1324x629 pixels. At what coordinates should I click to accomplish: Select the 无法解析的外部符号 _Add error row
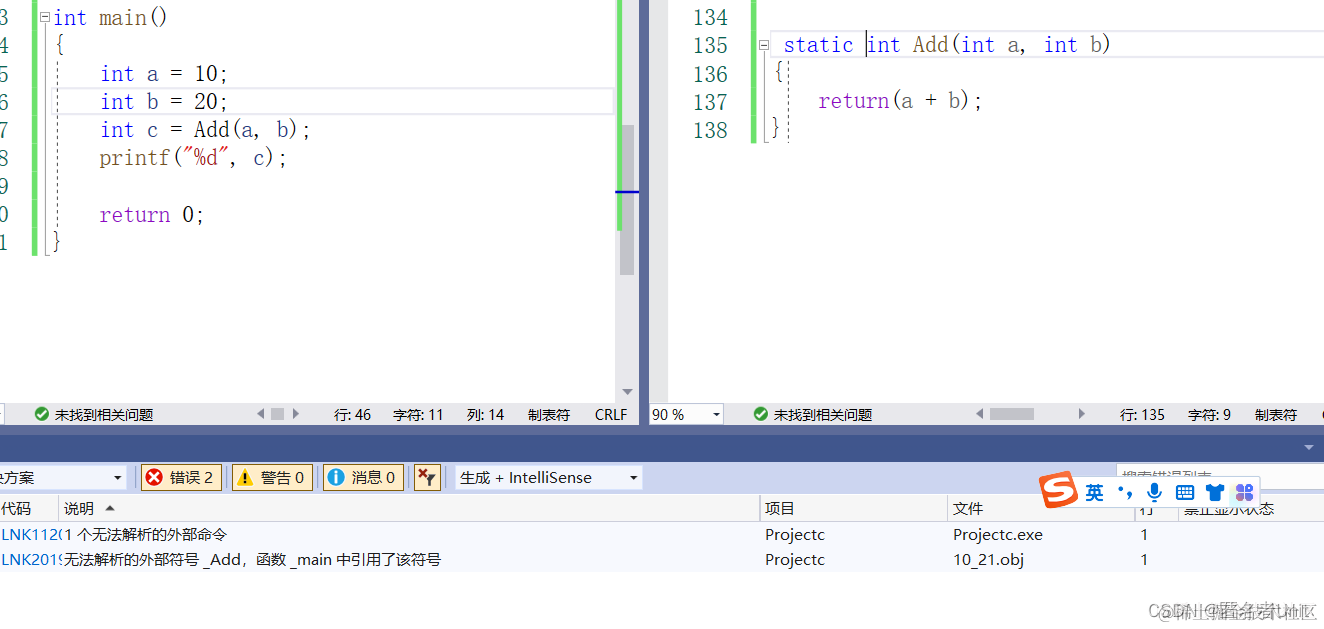[x=662, y=559]
